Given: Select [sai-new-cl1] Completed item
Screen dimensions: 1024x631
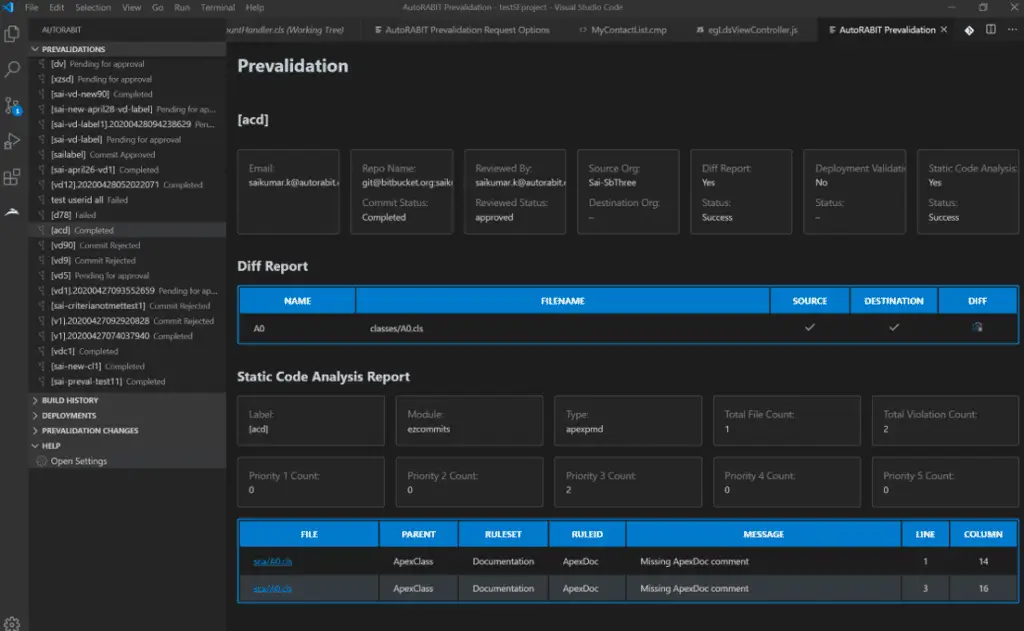Looking at the screenshot, I should click(x=127, y=366).
